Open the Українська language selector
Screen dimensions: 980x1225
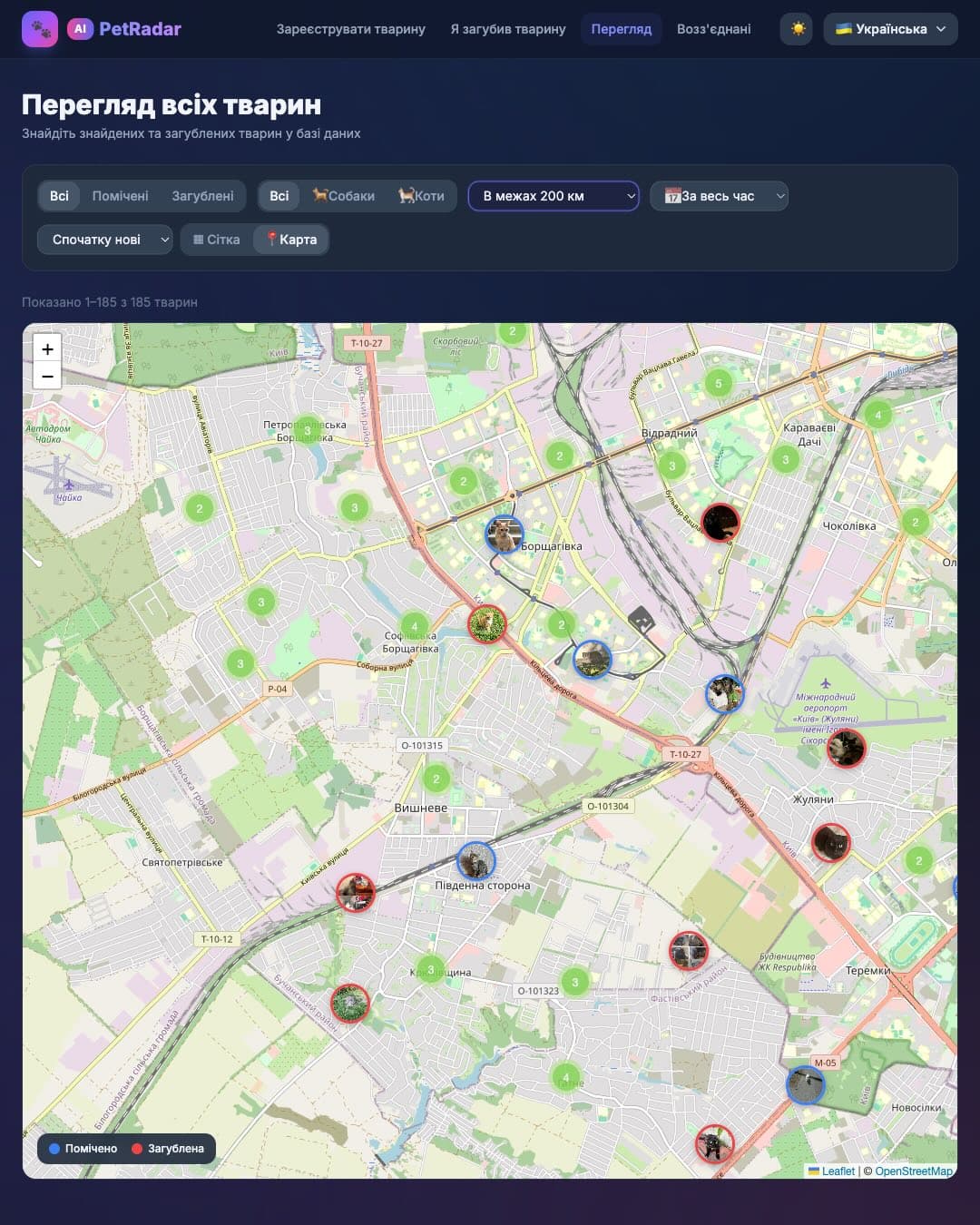[x=890, y=29]
